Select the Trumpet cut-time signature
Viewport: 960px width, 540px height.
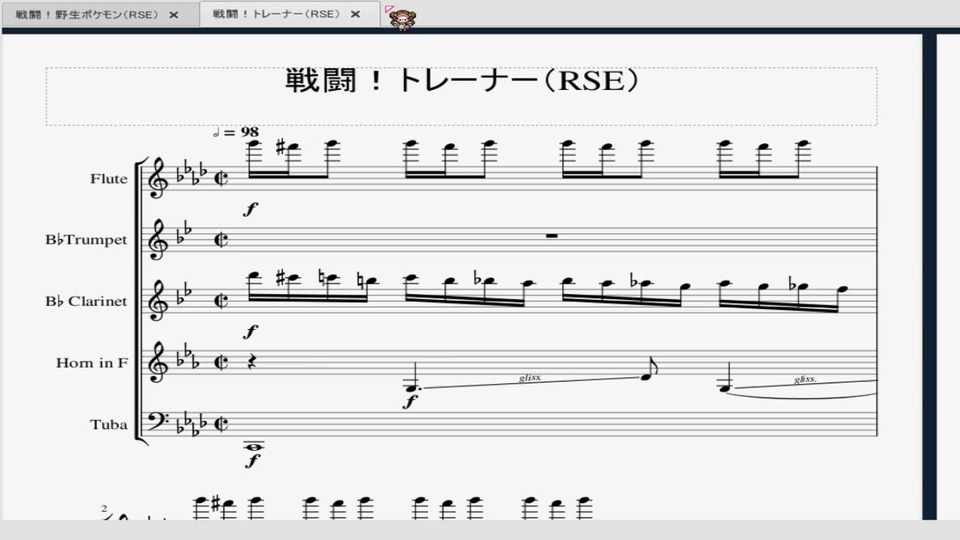[222, 239]
